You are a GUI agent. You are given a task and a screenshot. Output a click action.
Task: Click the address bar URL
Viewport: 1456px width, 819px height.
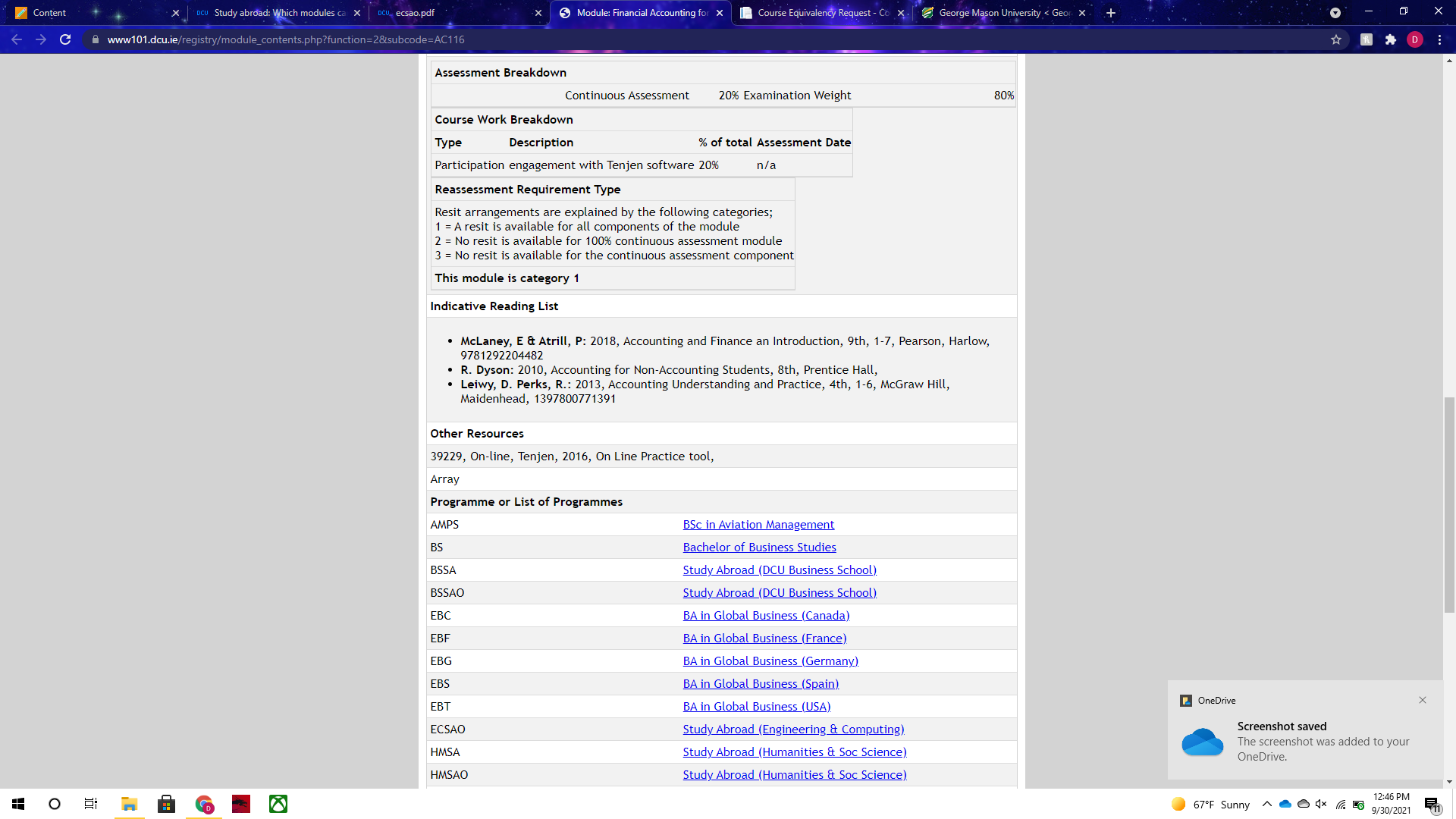tap(286, 39)
